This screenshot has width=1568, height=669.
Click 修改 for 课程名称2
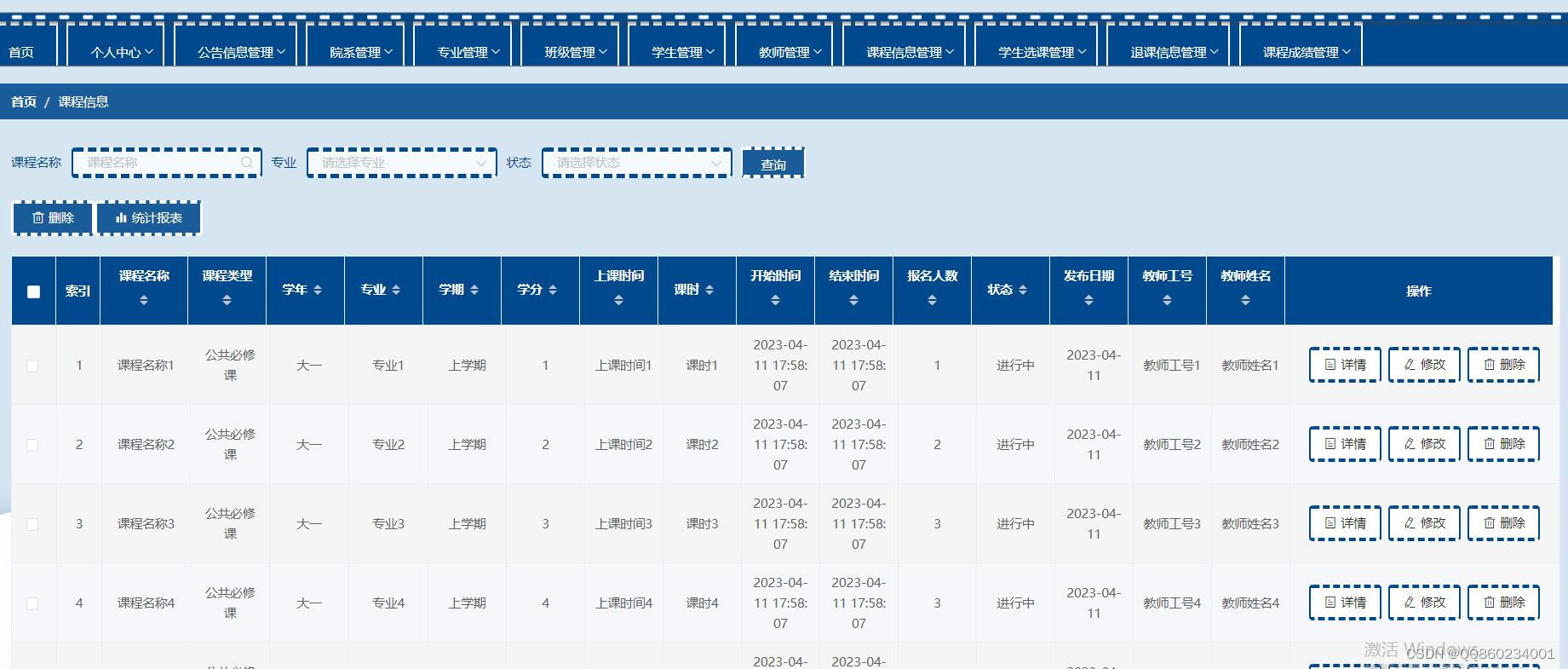point(1424,444)
